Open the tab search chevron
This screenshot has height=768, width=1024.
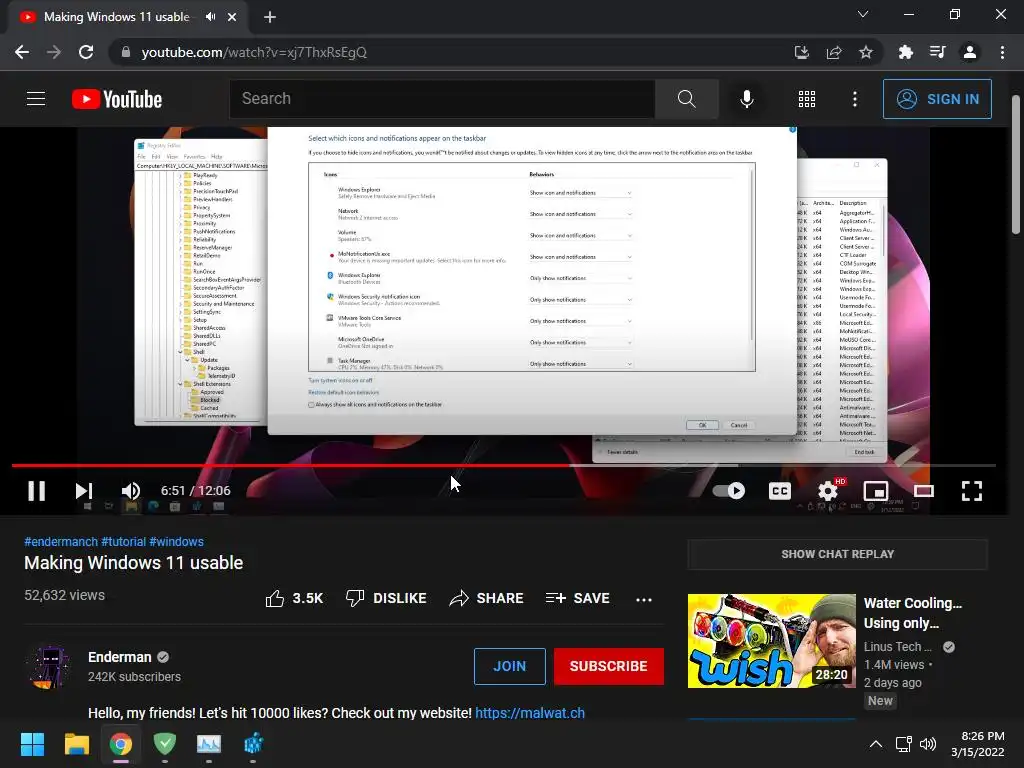pyautogui.click(x=863, y=14)
